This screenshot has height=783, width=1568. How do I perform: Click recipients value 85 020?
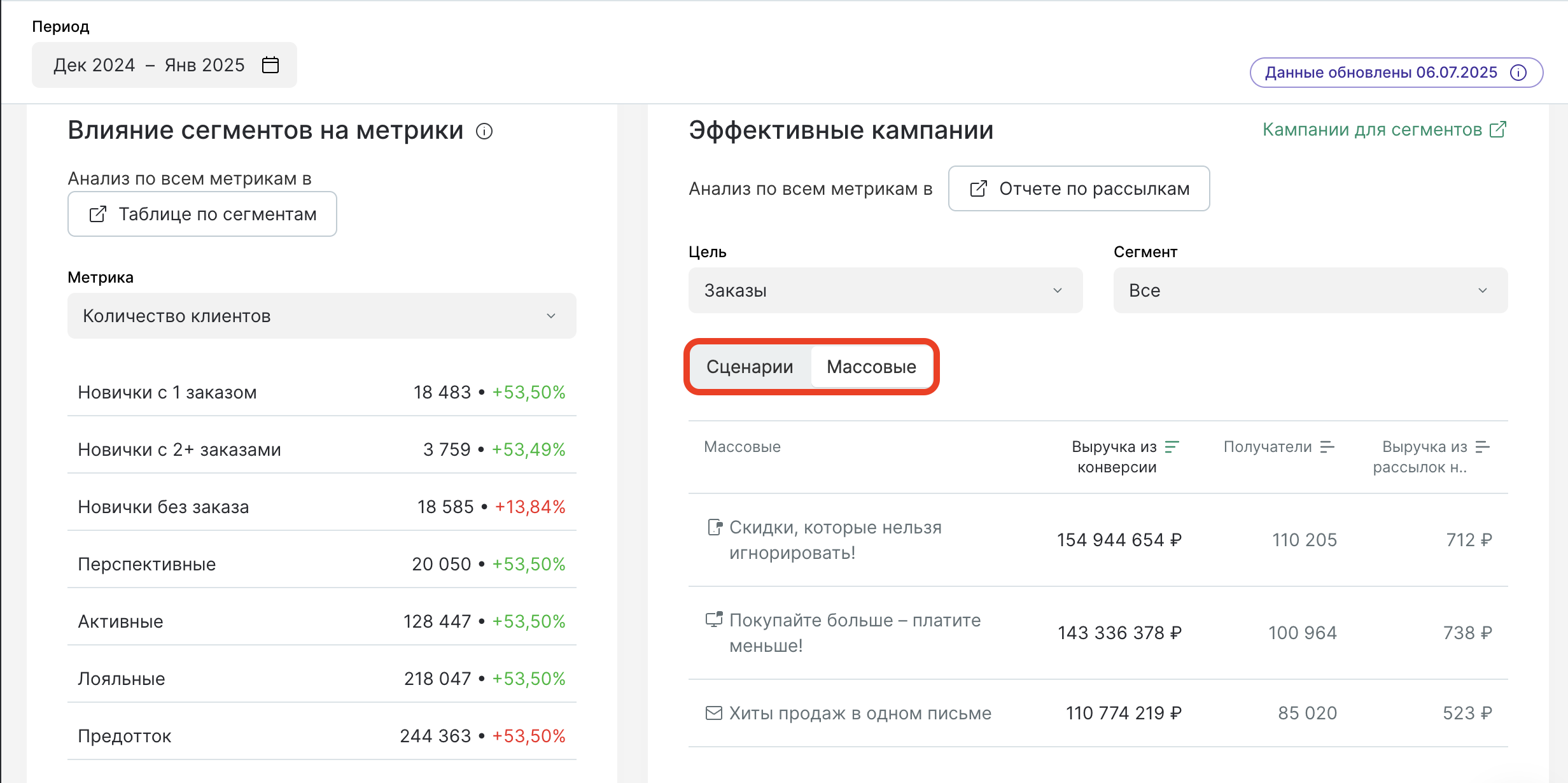pos(1308,713)
